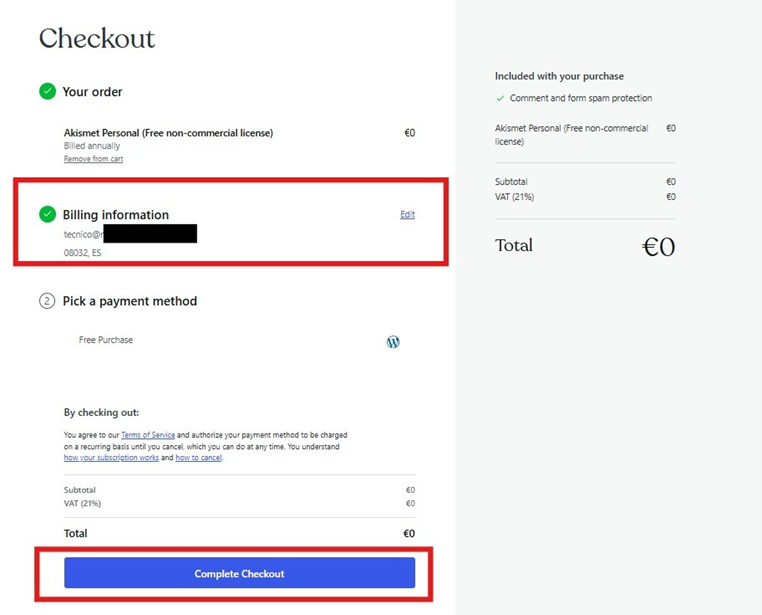Click the green checkmark beside Your order
This screenshot has width=762, height=615.
(47, 91)
